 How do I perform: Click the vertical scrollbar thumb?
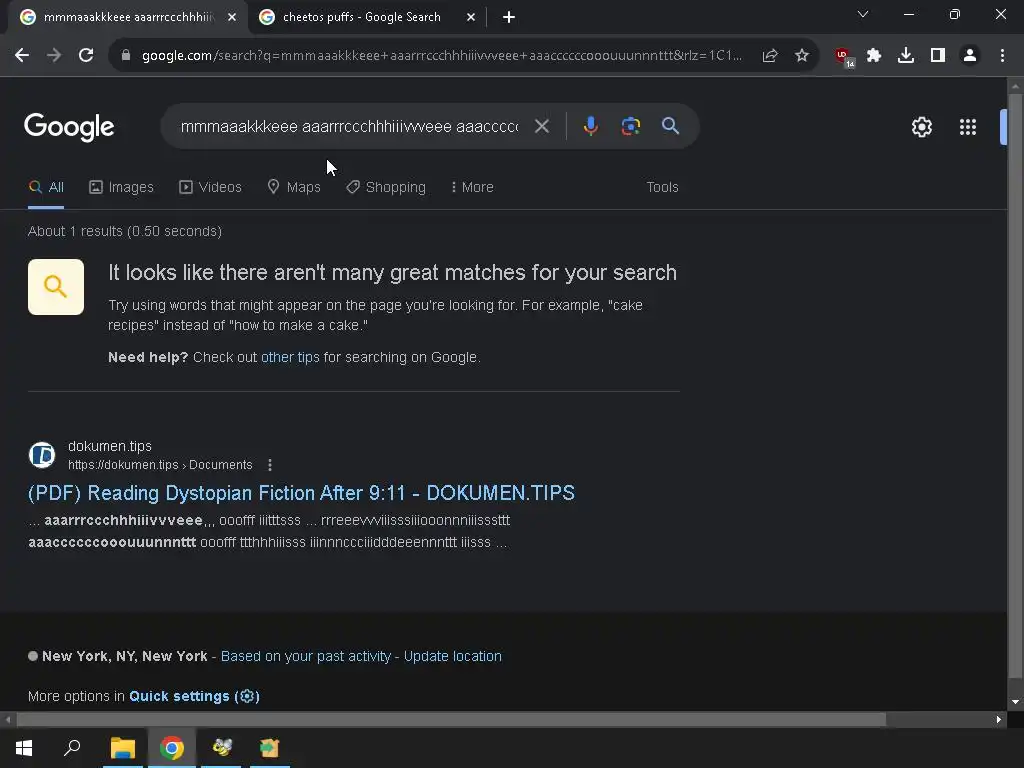[1014, 385]
